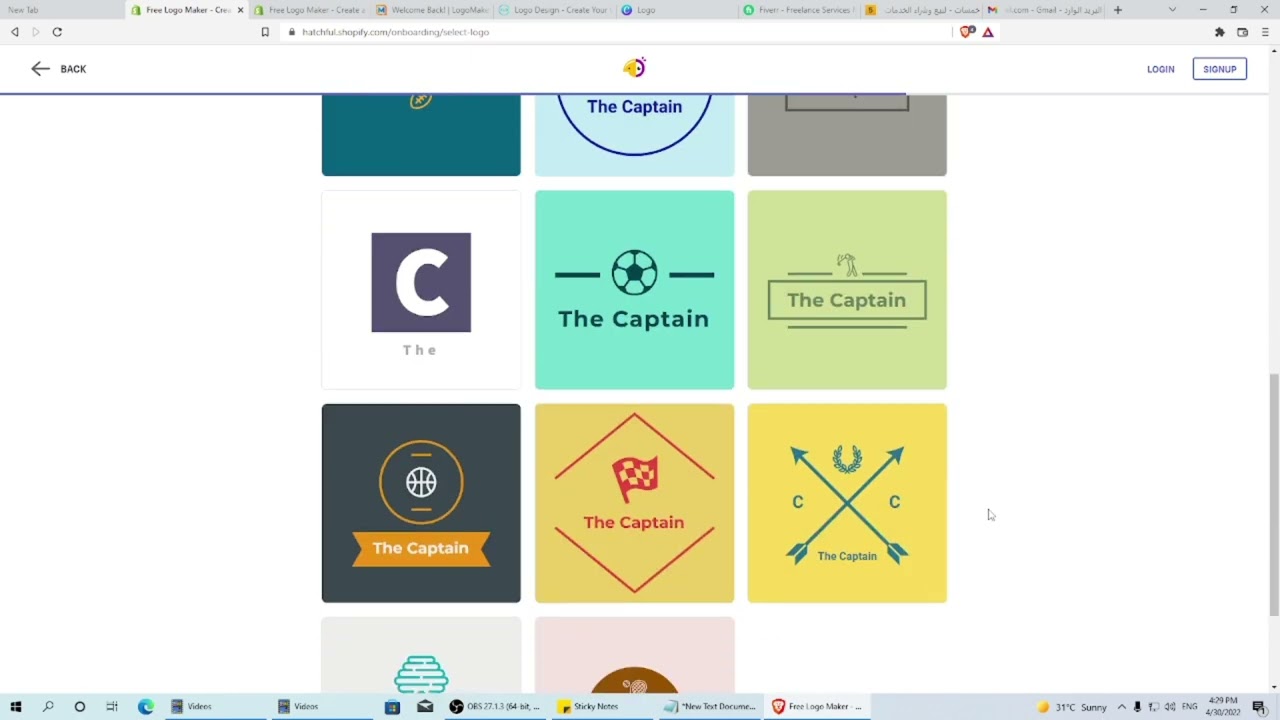
Task: Select the green boxed The Captain logo
Action: [x=847, y=290]
